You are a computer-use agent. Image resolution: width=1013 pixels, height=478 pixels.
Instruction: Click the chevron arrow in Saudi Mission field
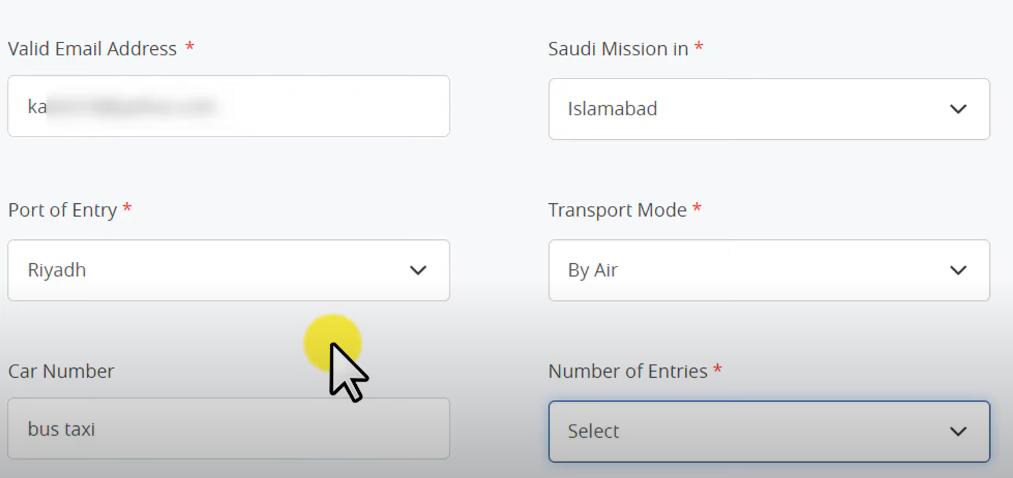pos(958,109)
